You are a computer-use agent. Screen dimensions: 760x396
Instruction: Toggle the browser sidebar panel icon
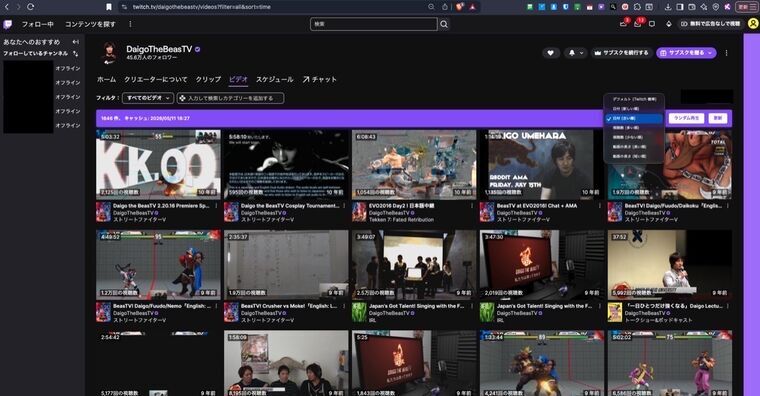tap(680, 7)
